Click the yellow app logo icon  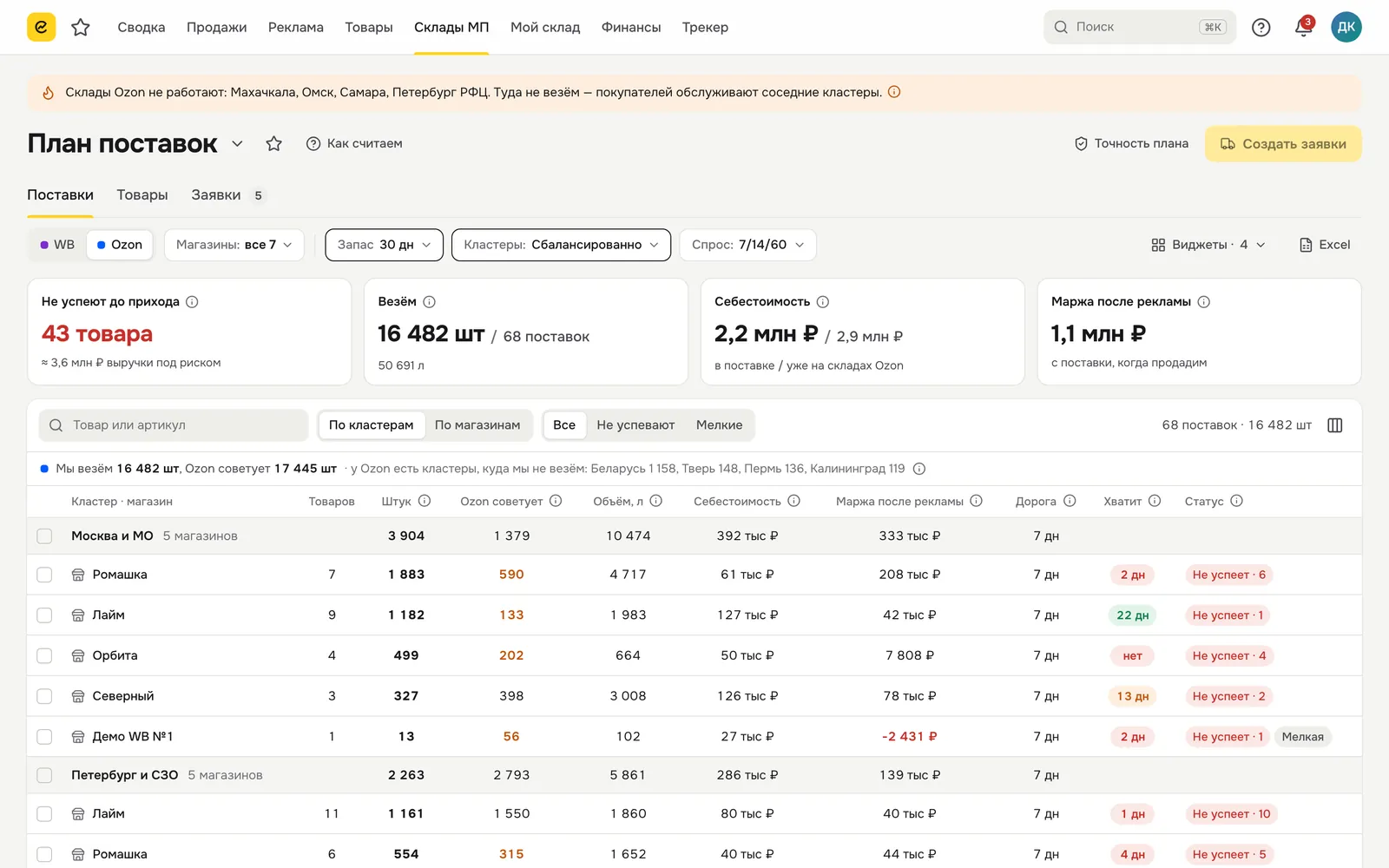tap(41, 27)
